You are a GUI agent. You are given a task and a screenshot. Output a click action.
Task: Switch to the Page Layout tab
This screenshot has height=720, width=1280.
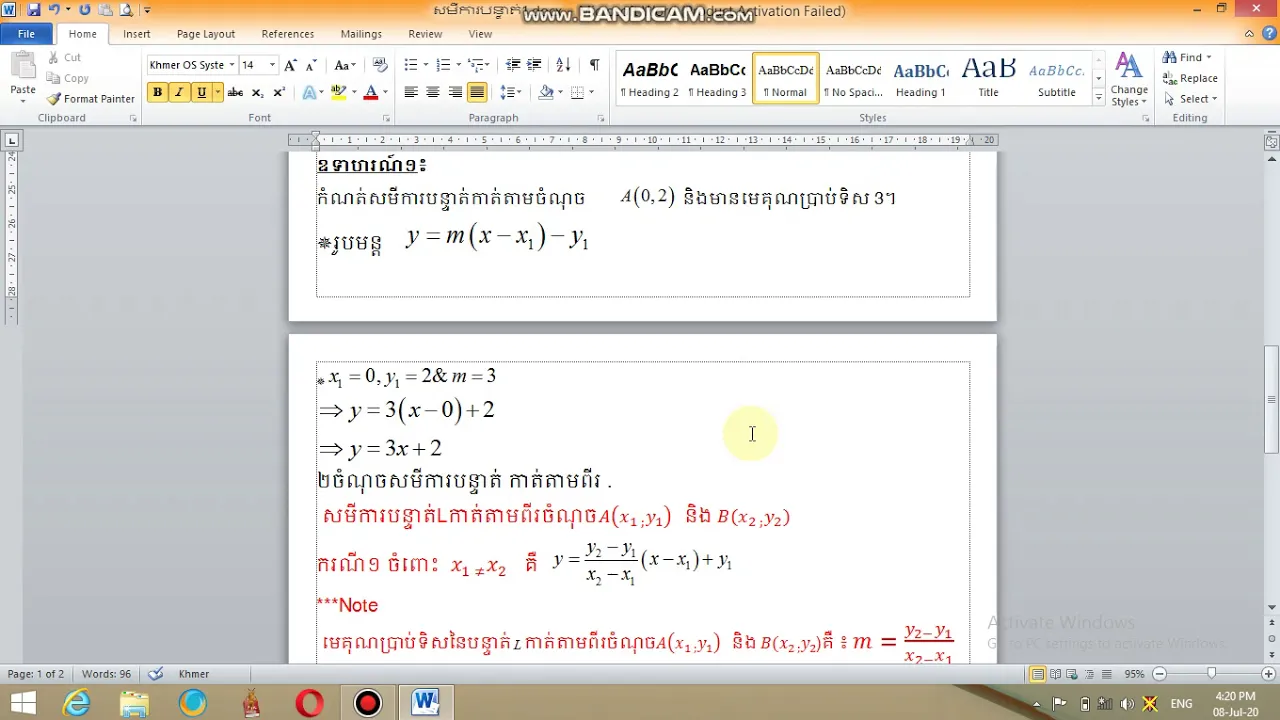pos(206,34)
